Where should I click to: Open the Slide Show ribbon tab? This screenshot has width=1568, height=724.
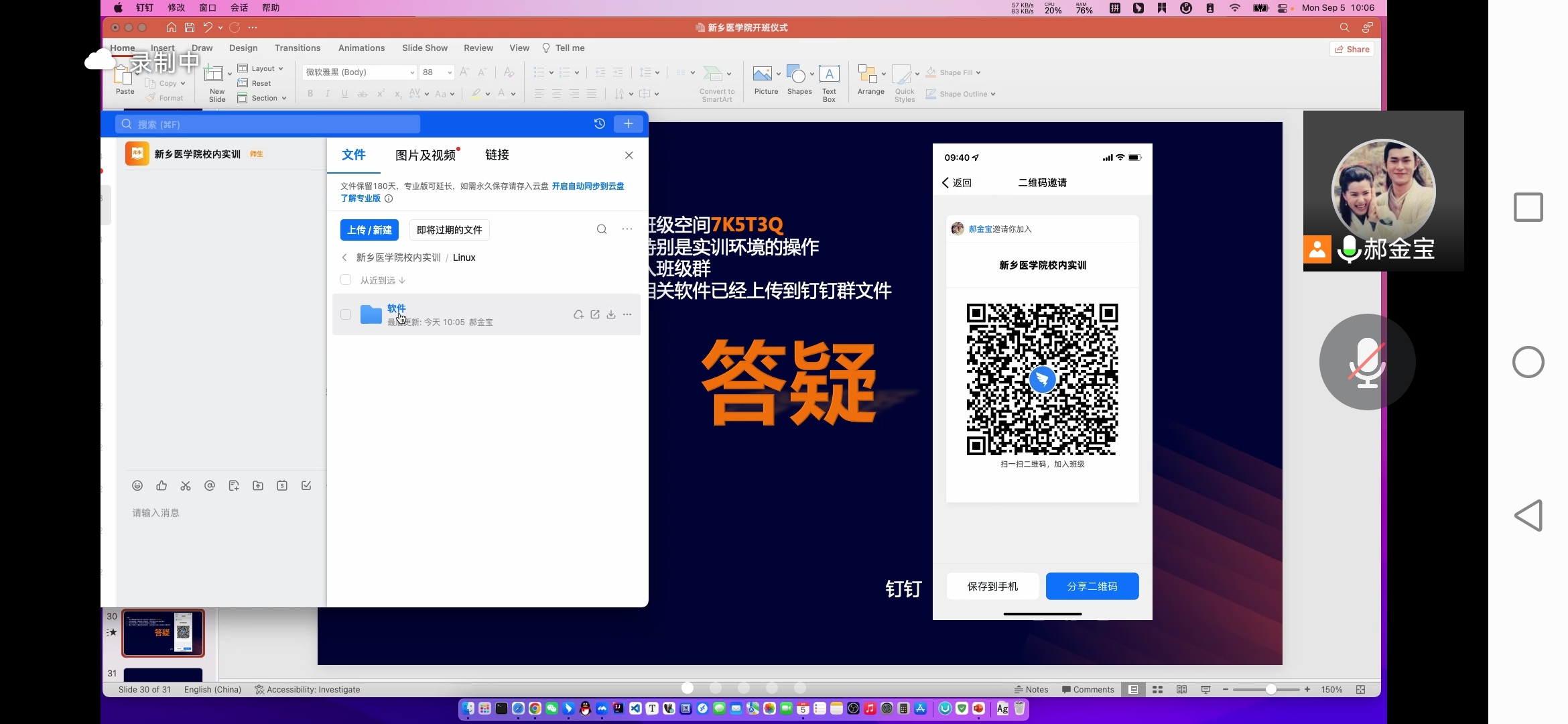[x=424, y=48]
